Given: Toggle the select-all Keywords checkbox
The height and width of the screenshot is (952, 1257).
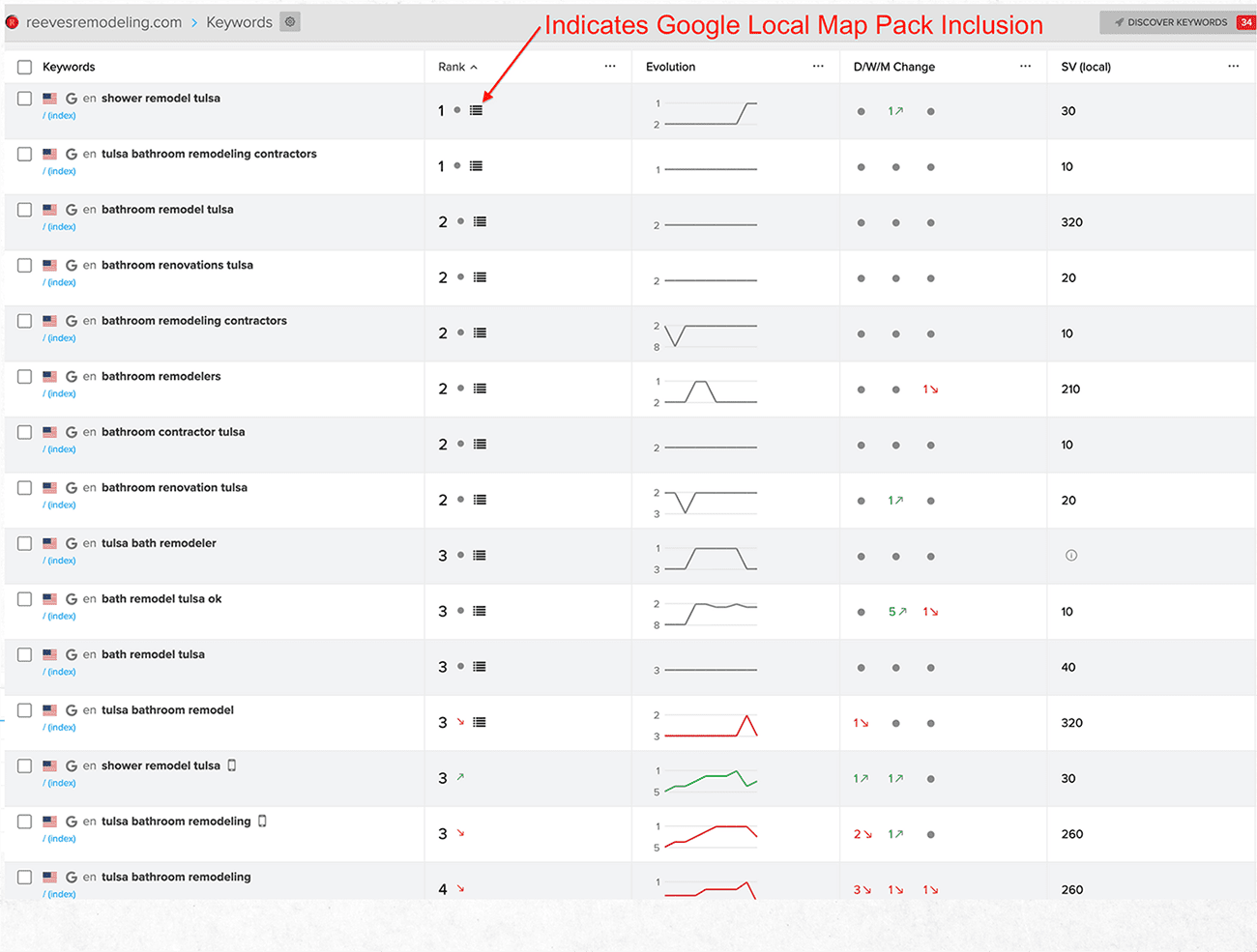Looking at the screenshot, I should [x=24, y=67].
